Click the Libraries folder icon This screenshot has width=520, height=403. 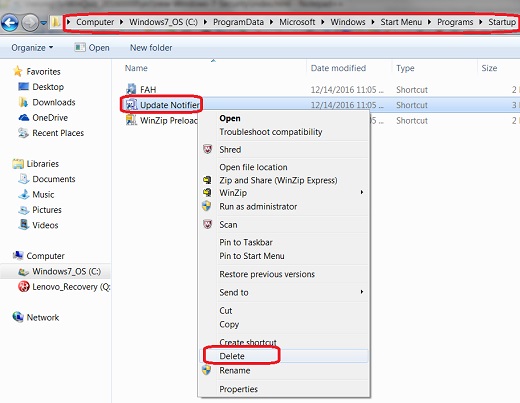click(x=18, y=164)
